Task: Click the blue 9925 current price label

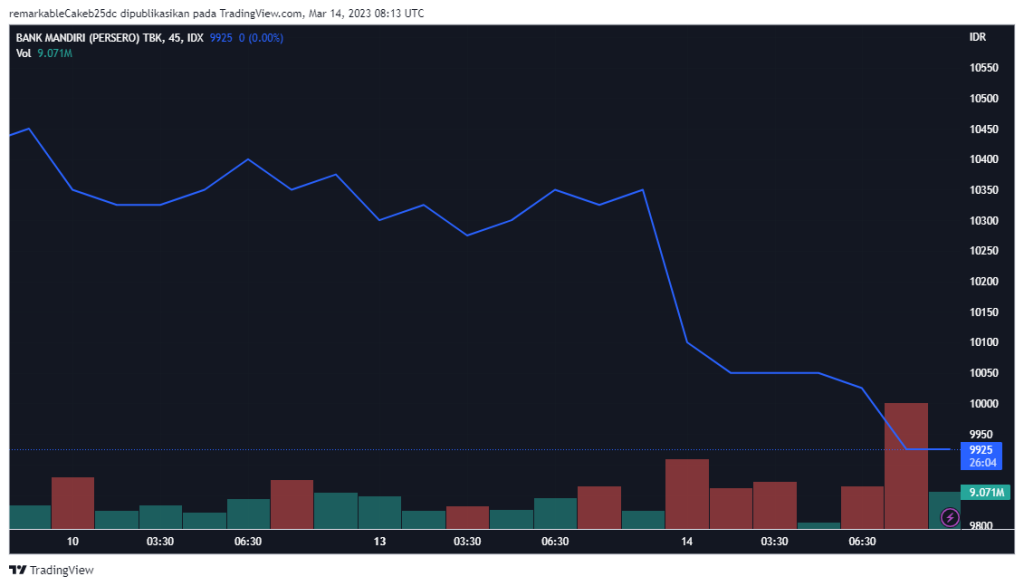Action: (x=980, y=450)
